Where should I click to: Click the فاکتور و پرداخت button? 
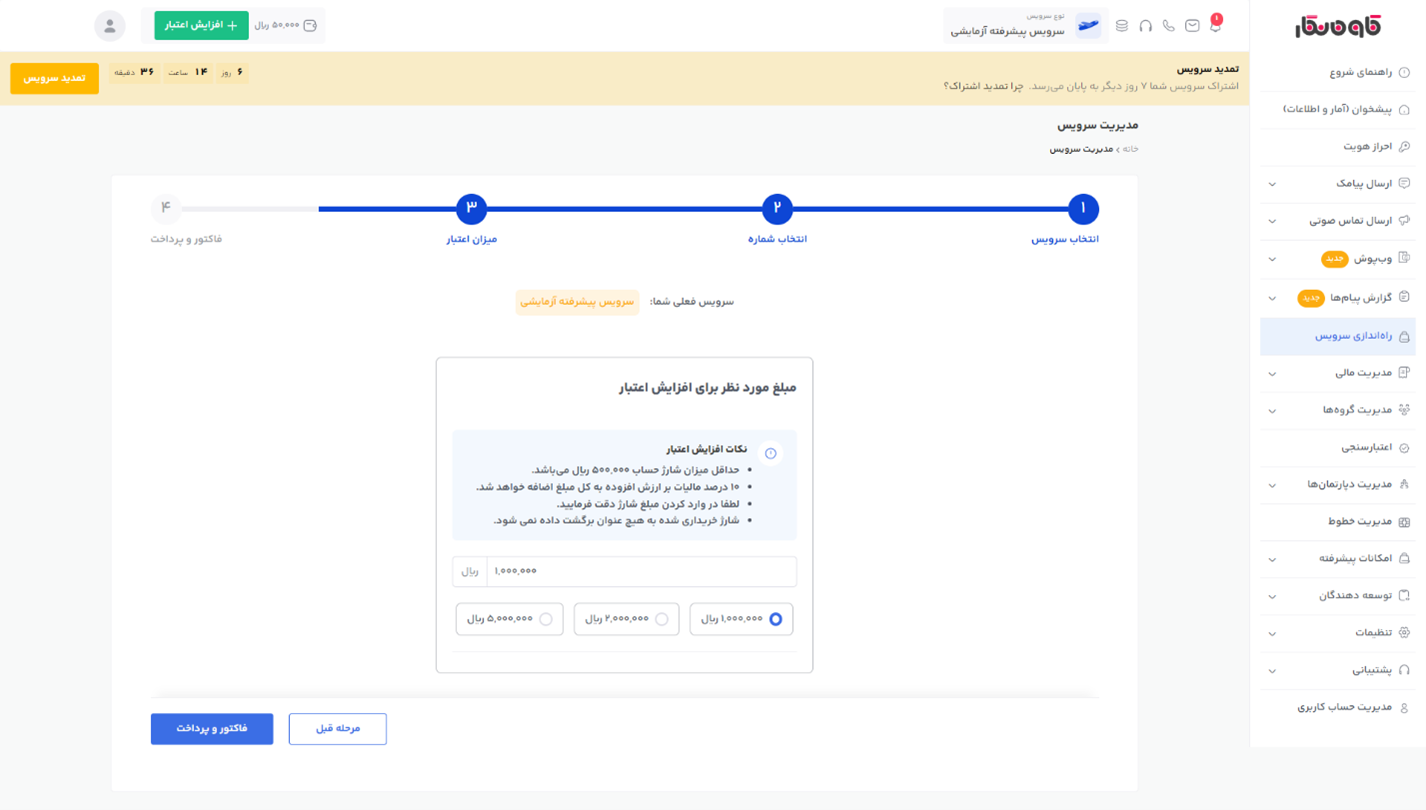(x=212, y=729)
